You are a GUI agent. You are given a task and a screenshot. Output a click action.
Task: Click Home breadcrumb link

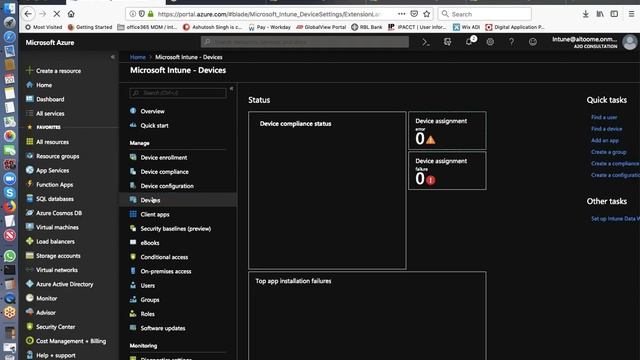[x=138, y=57]
